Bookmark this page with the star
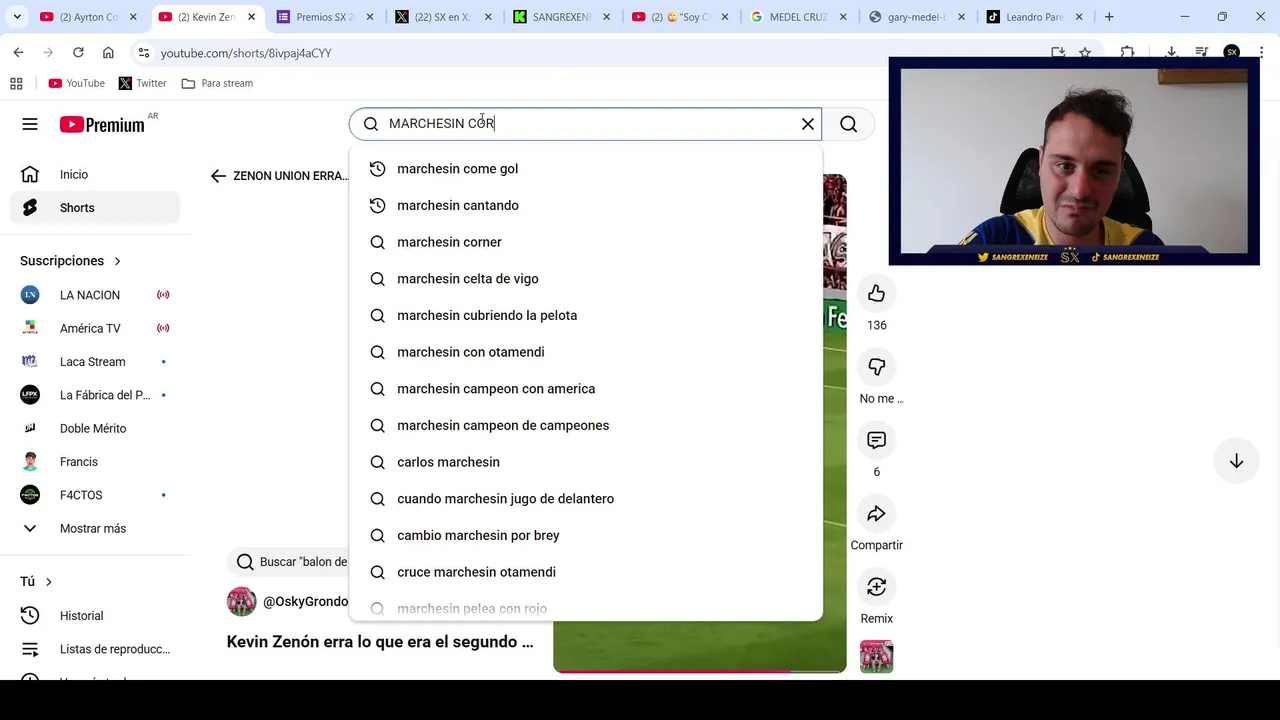 (1085, 52)
